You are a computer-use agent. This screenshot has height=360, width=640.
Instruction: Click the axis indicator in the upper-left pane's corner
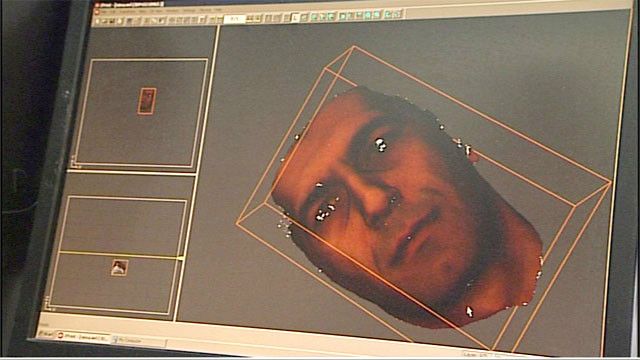[76, 162]
